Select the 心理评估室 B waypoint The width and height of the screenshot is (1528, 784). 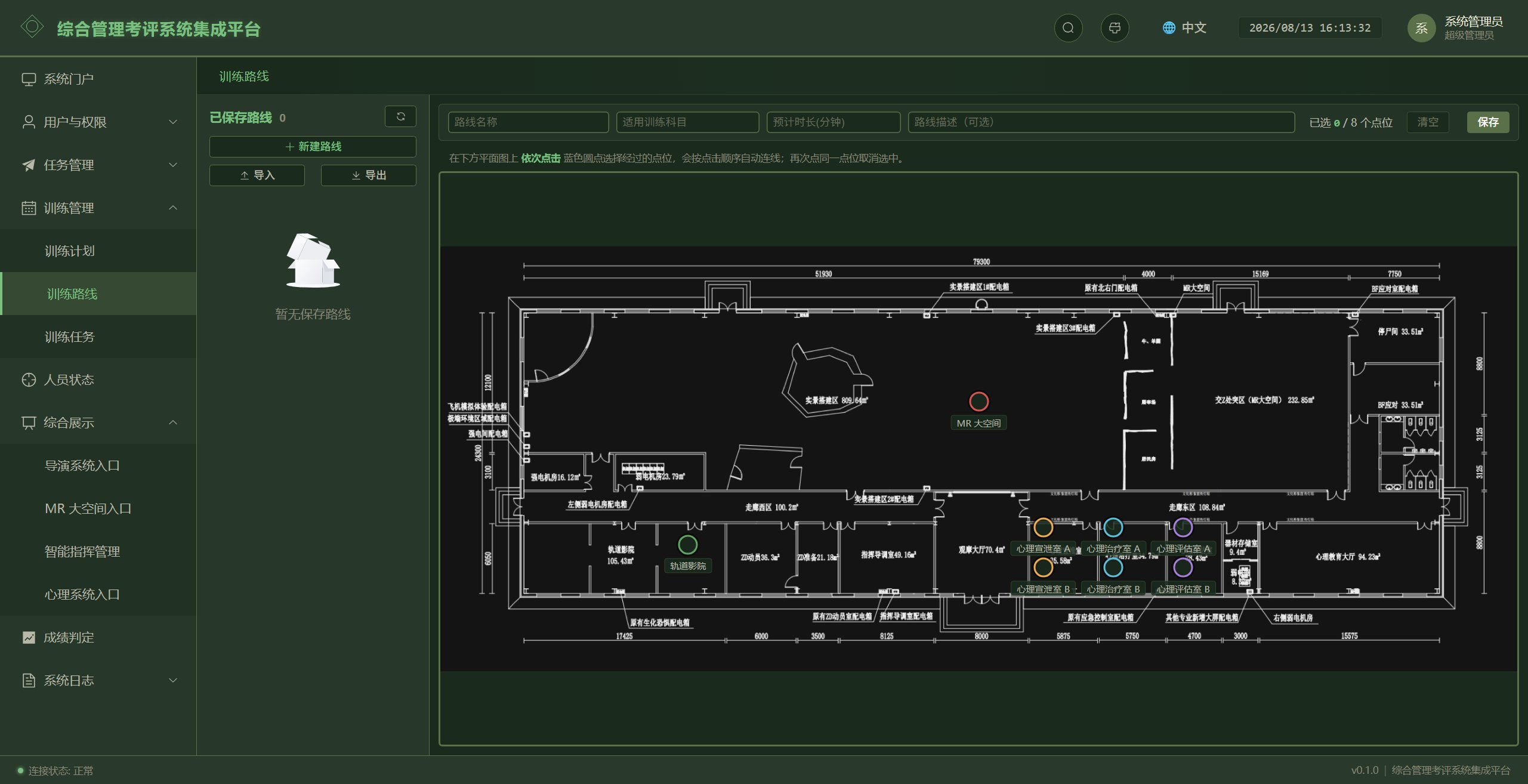coord(1183,567)
